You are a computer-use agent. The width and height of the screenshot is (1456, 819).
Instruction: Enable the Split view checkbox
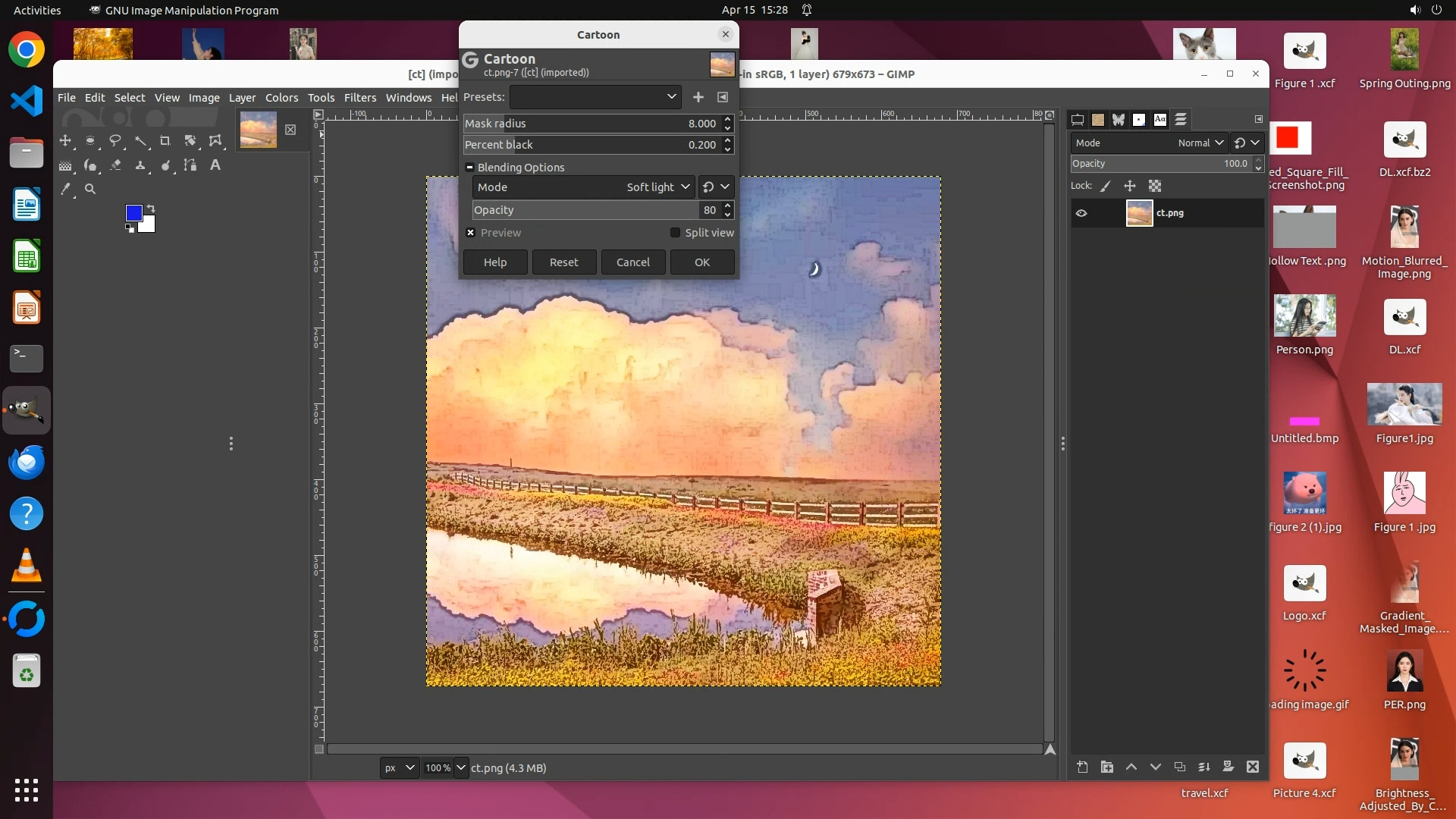[675, 233]
